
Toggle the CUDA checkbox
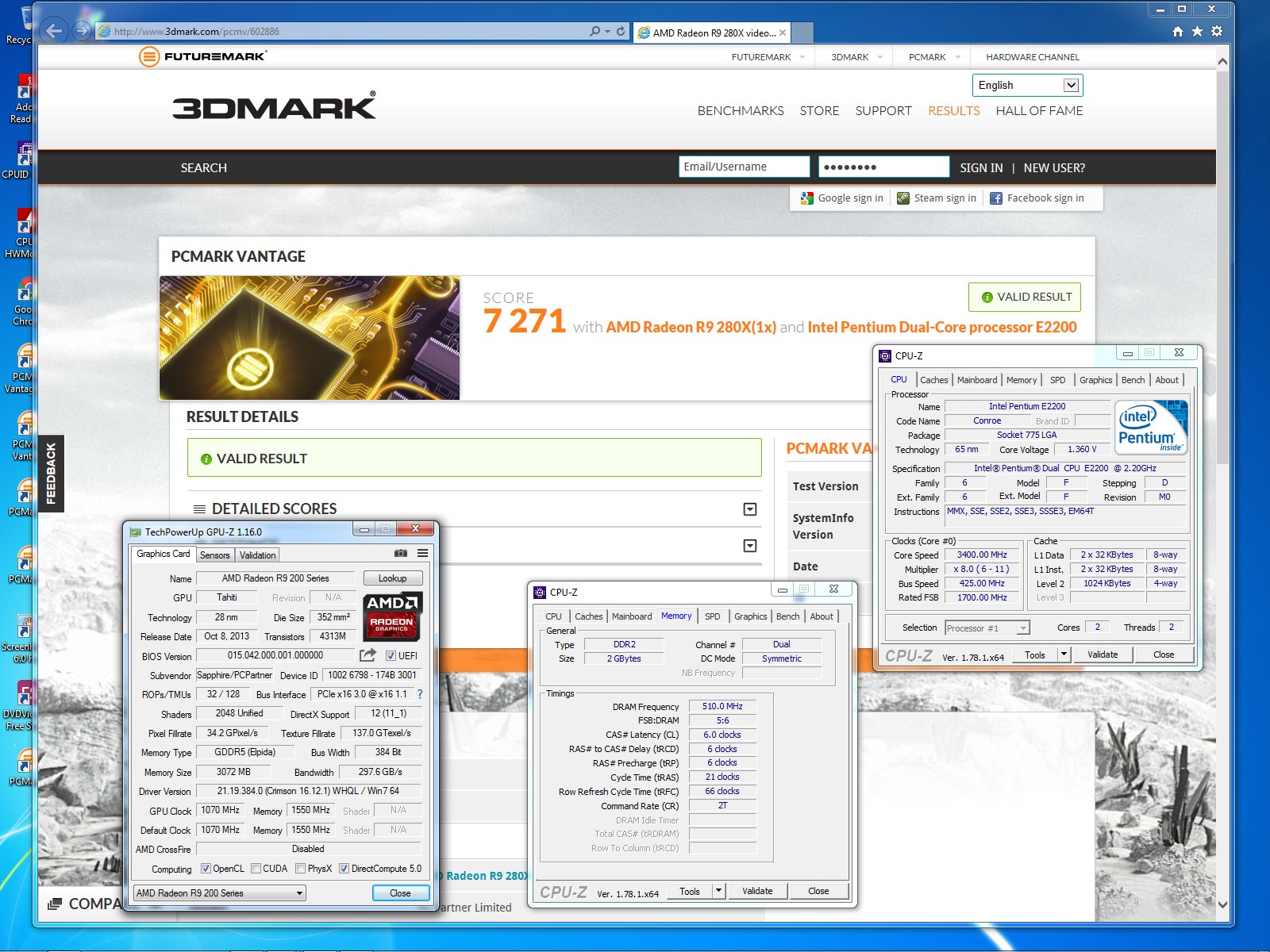256,869
